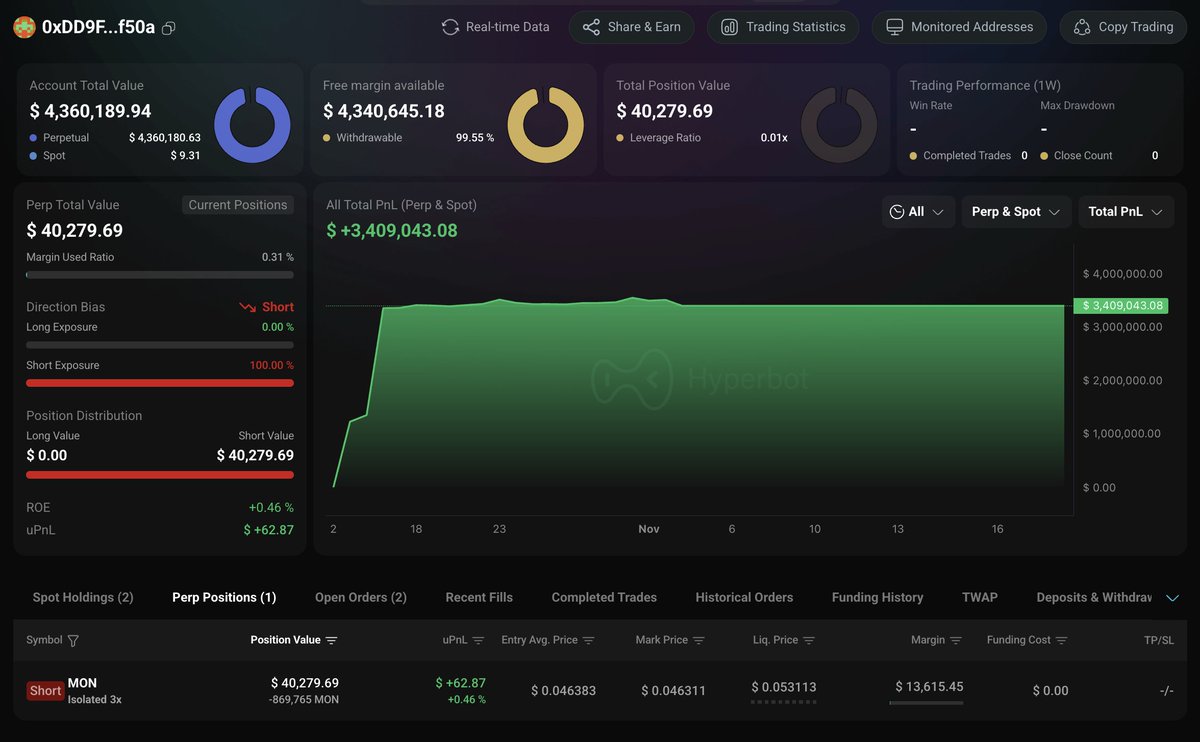Copy the wallet address with copy icon
This screenshot has width=1200, height=742.
pyautogui.click(x=169, y=28)
